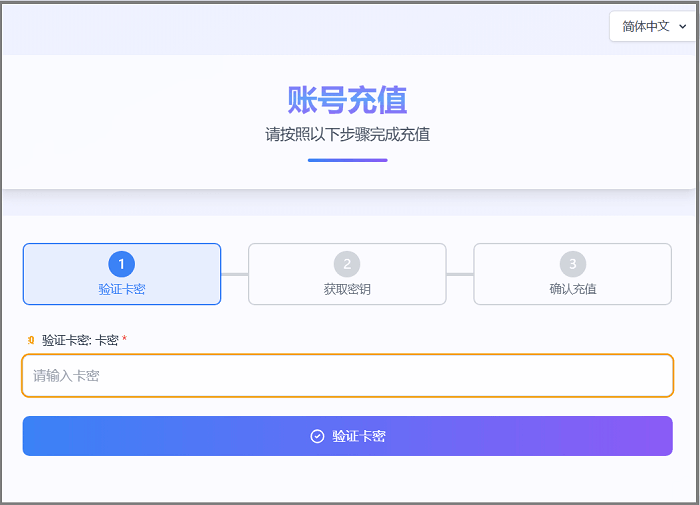700x505 pixels.
Task: Click the checkmark icon in the 验证卡密 button
Action: point(318,436)
